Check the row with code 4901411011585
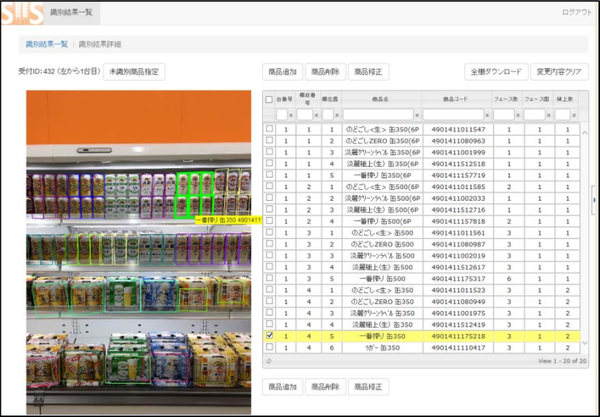The image size is (600, 417). [269, 186]
